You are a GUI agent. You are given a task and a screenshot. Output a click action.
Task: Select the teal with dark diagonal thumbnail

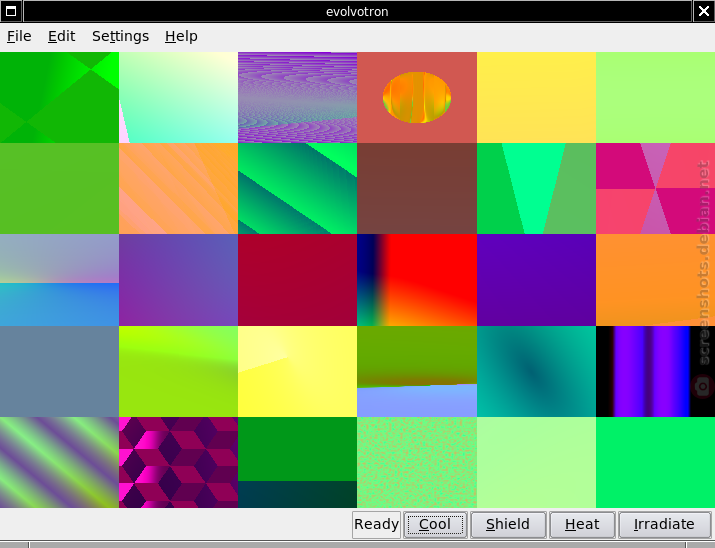pyautogui.click(x=536, y=371)
